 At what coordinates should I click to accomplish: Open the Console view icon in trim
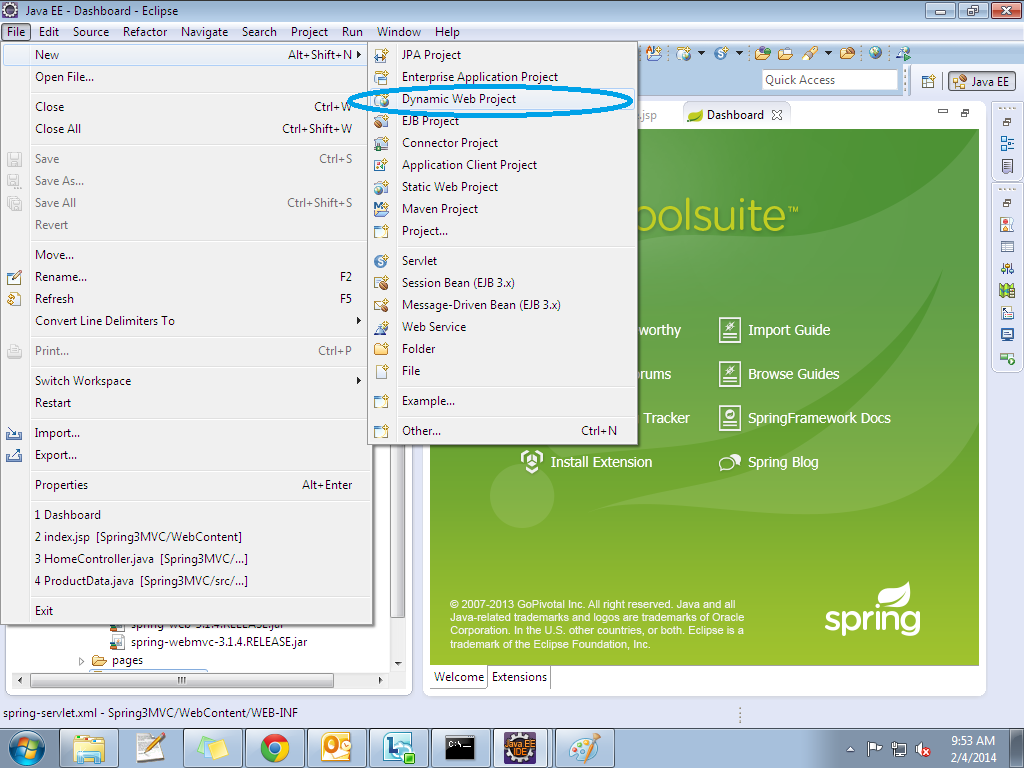[1007, 335]
